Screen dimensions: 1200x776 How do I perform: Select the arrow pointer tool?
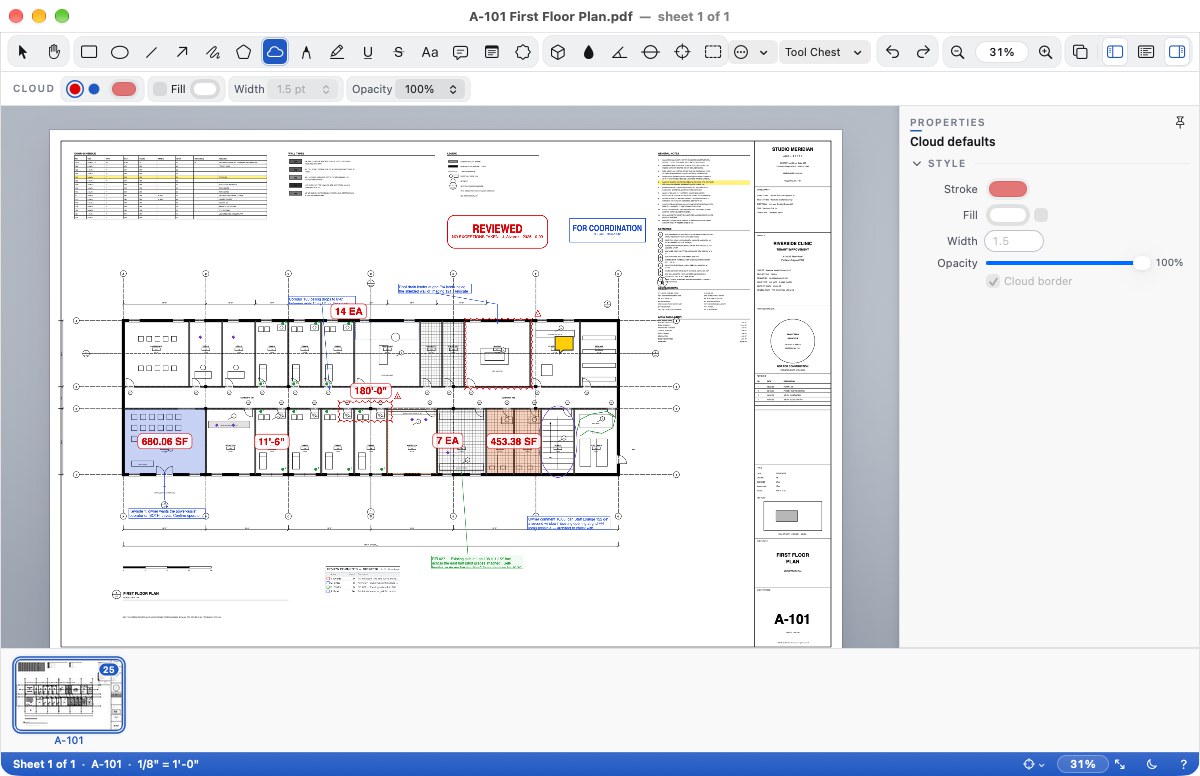pos(24,52)
